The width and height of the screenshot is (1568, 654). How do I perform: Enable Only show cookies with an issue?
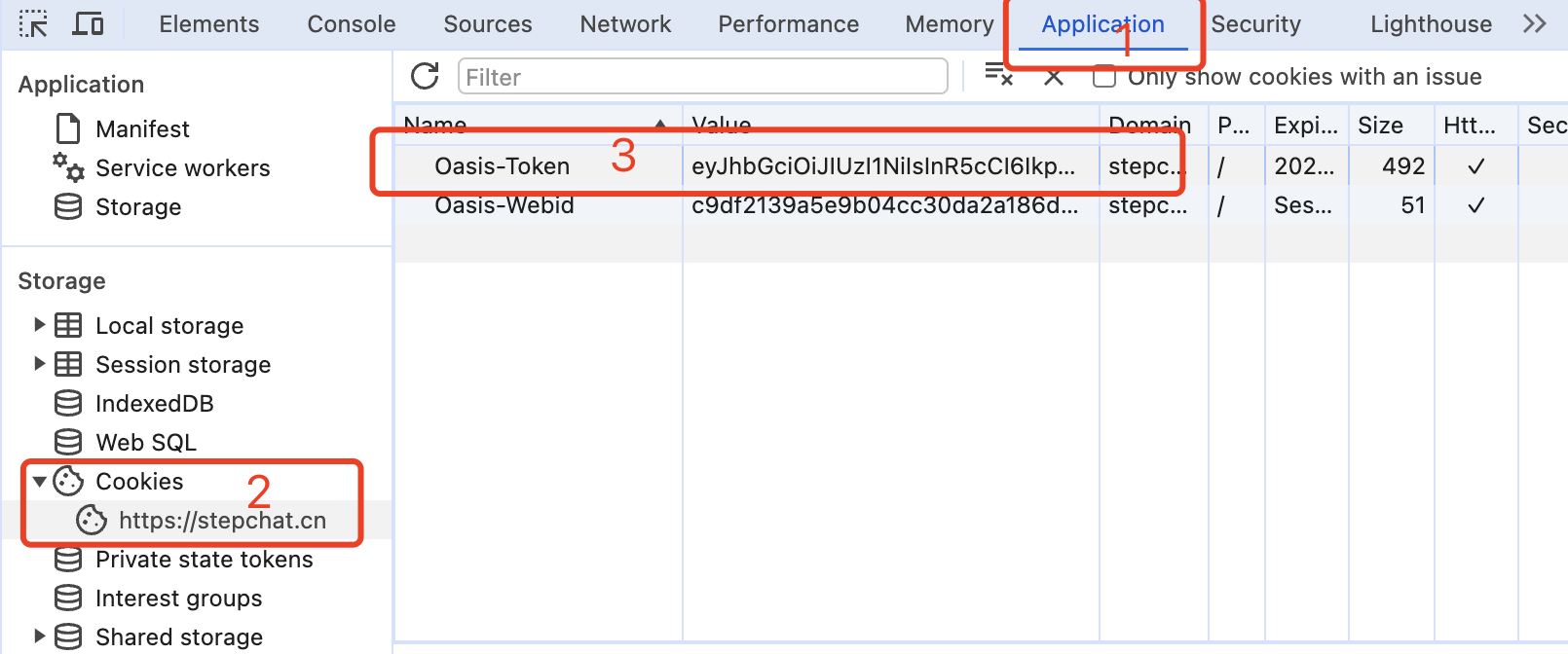coord(1104,77)
